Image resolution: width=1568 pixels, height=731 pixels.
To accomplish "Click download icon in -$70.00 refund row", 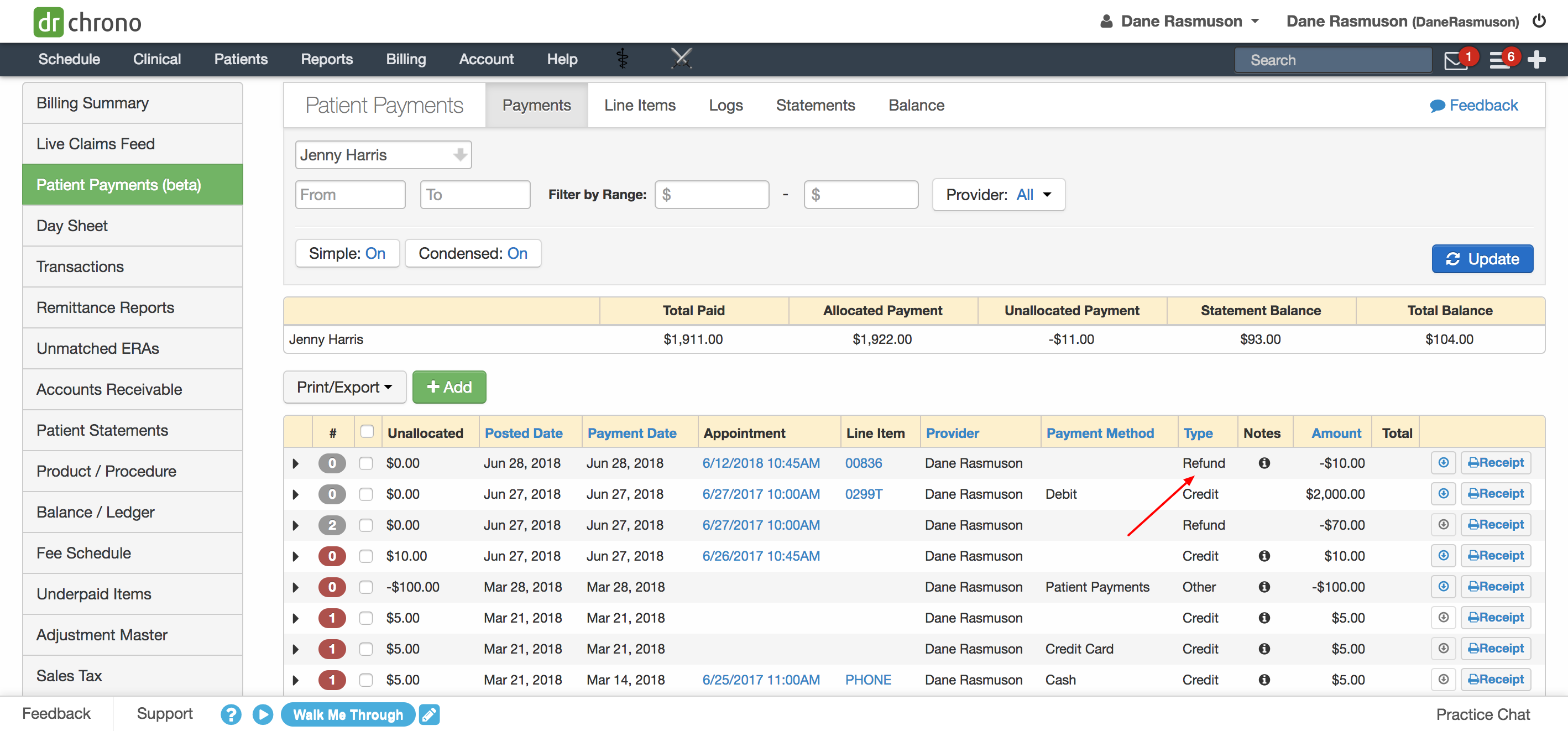I will tap(1443, 525).
